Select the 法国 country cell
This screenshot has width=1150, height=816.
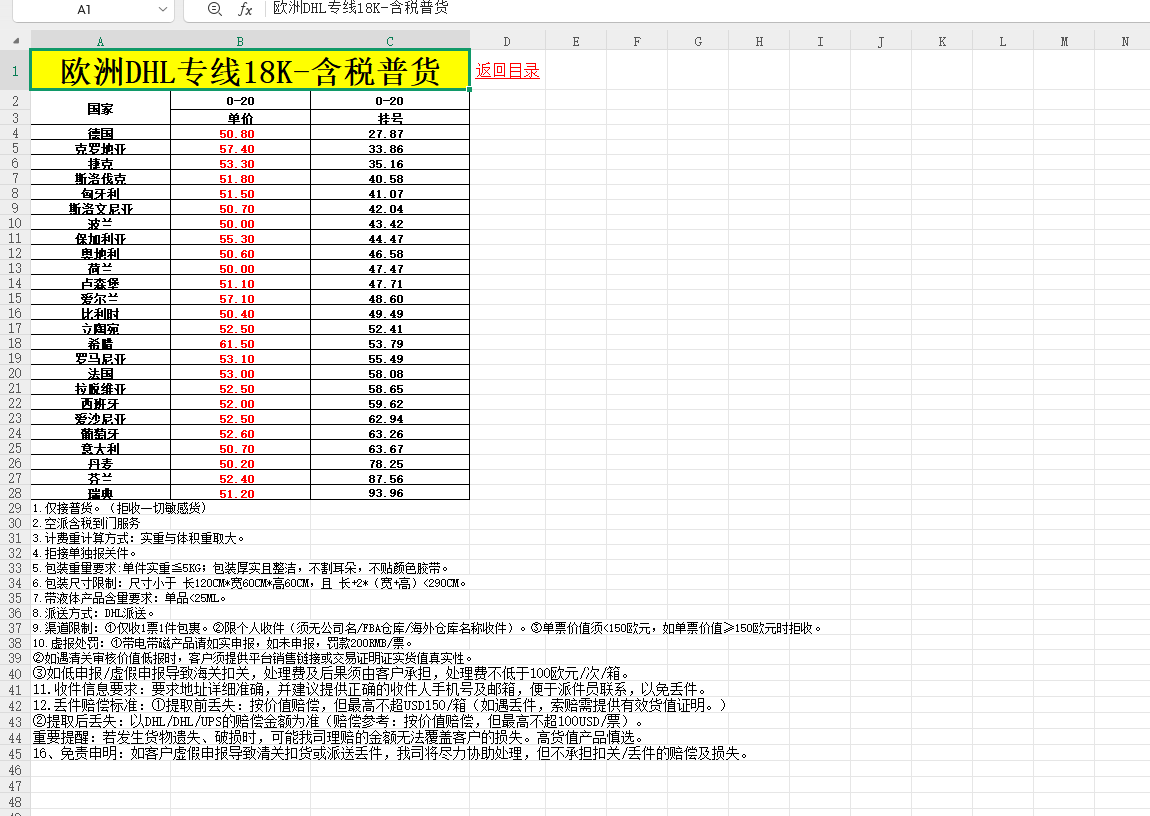coord(100,373)
